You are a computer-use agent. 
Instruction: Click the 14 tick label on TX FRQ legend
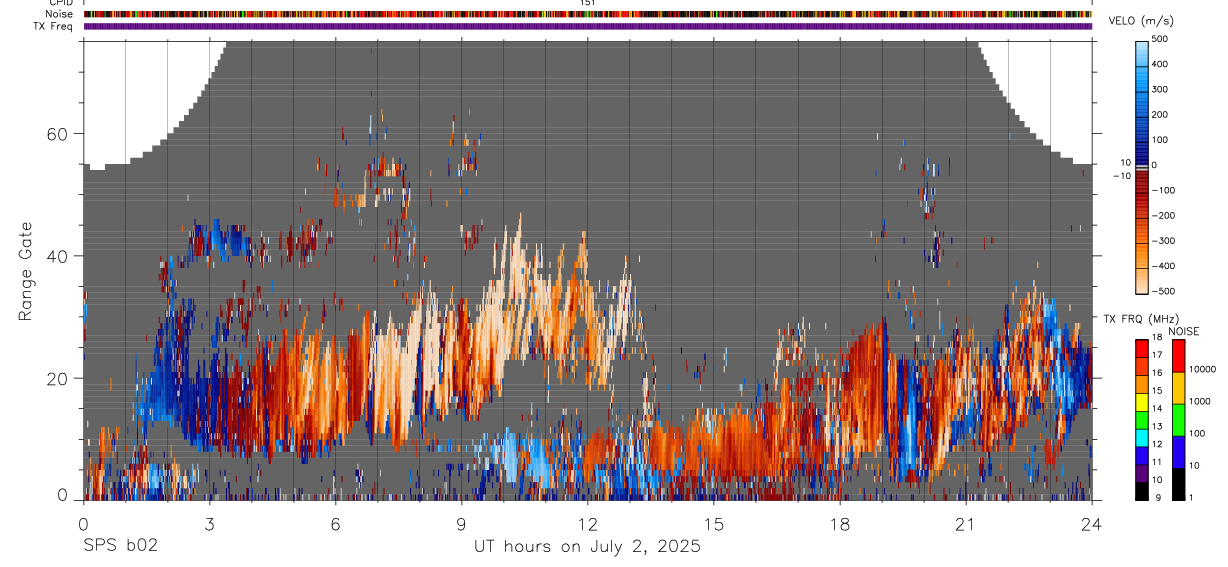click(1158, 409)
